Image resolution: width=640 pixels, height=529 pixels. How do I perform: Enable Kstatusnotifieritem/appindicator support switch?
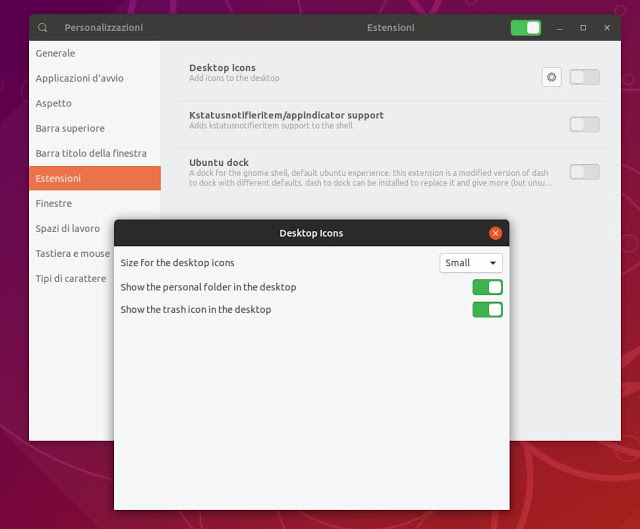pyautogui.click(x=584, y=124)
